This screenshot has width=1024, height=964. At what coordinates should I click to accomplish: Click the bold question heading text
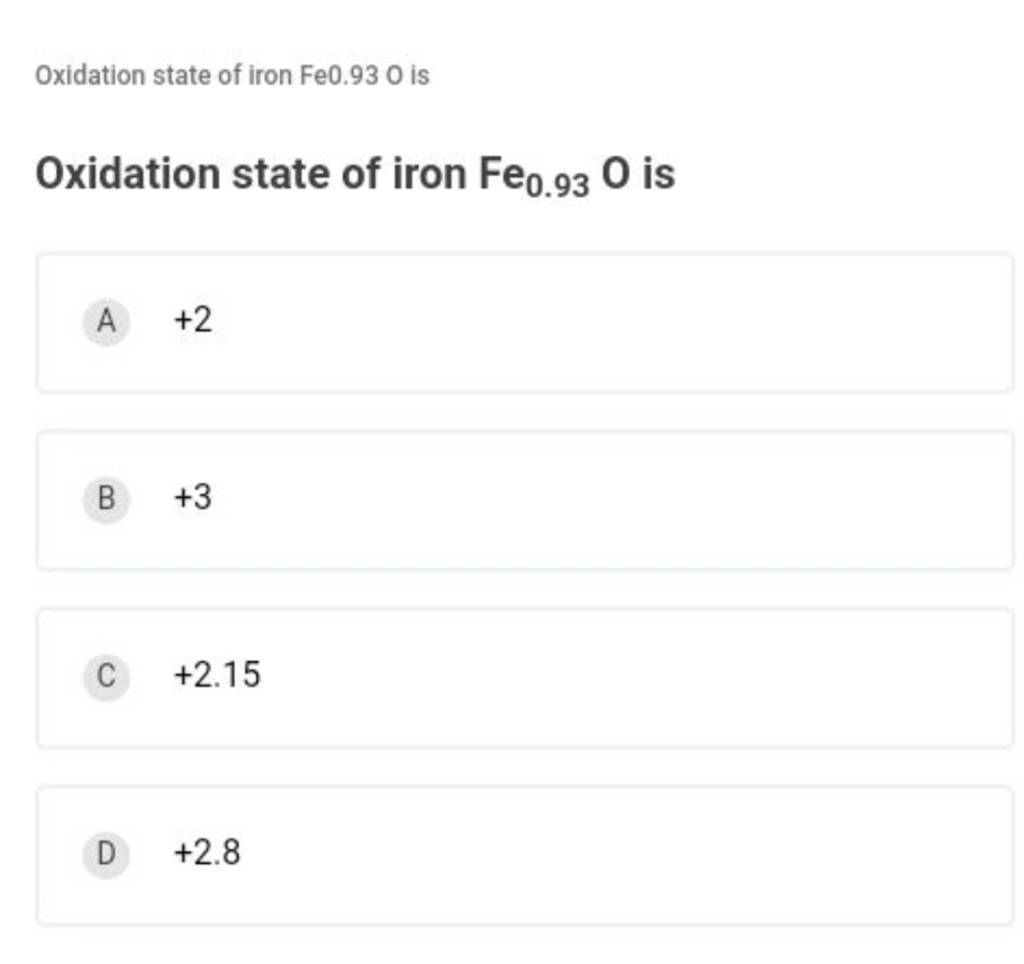click(355, 173)
